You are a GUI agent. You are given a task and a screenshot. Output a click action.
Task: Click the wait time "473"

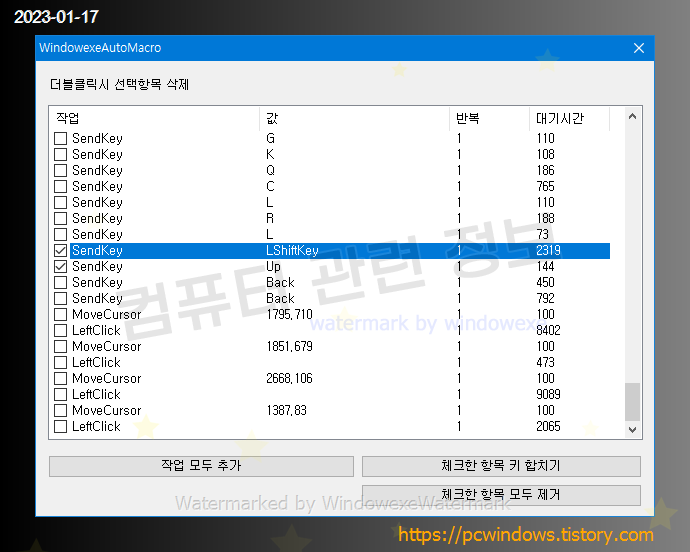[545, 362]
